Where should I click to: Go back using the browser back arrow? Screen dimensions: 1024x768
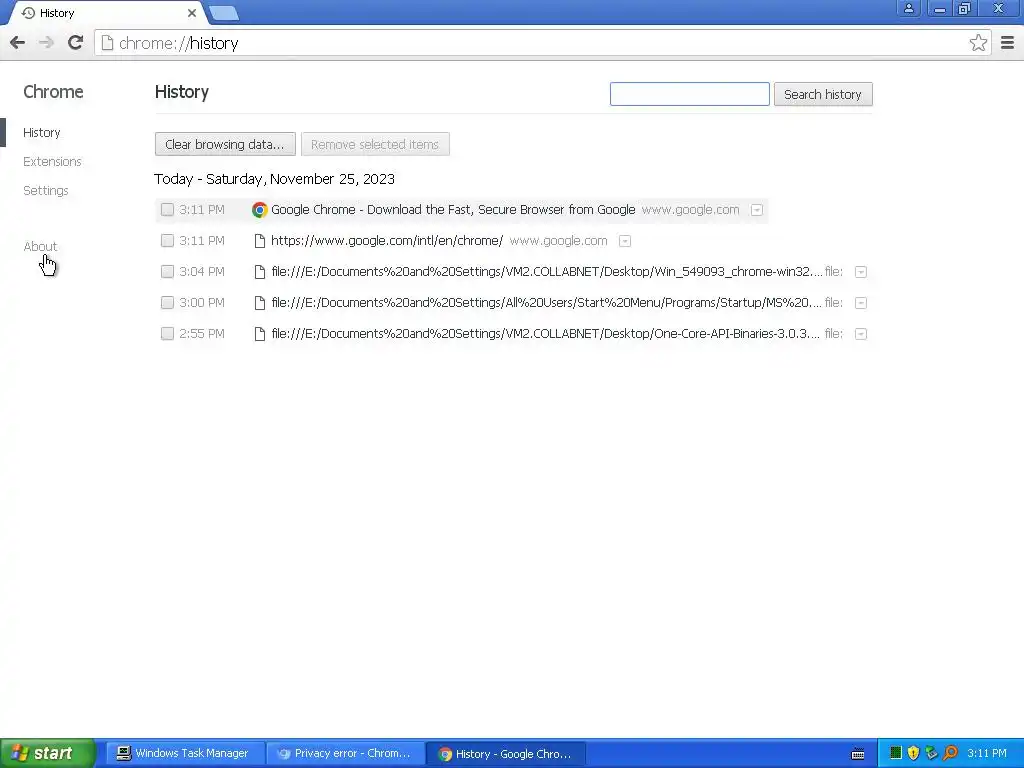coord(18,43)
